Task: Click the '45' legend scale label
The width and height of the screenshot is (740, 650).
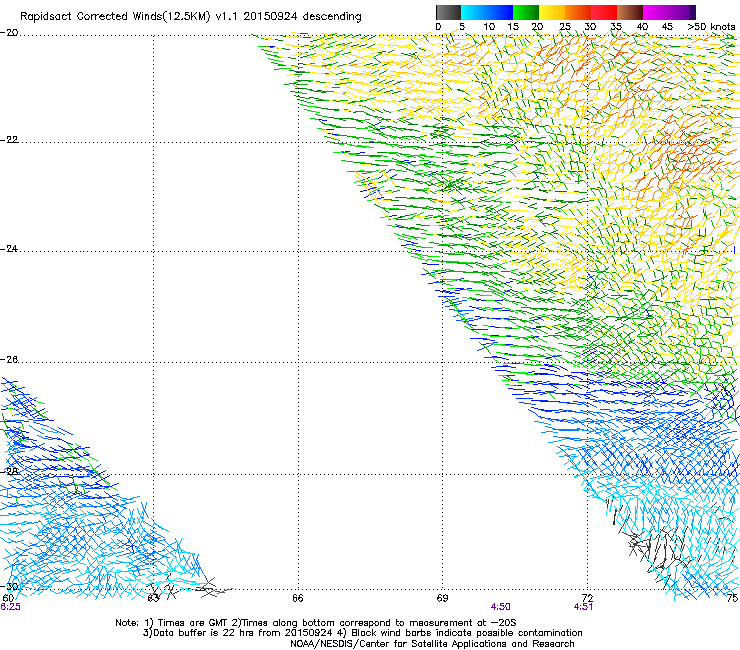Action: [x=667, y=26]
